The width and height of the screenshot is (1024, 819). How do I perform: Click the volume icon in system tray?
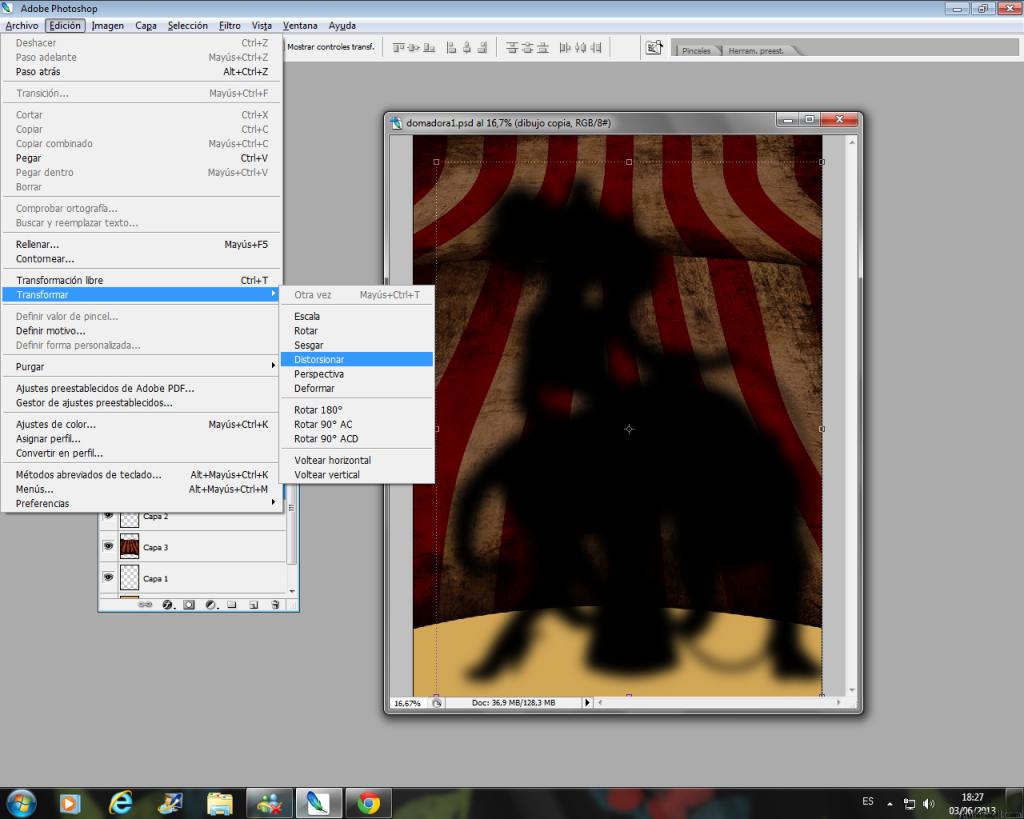click(929, 803)
